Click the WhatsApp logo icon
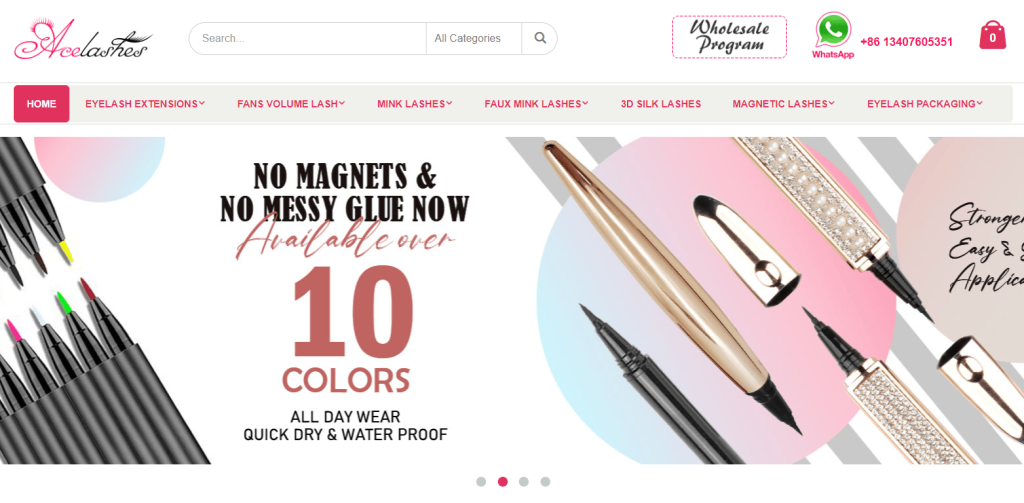Image resolution: width=1024 pixels, height=503 pixels. point(833,31)
